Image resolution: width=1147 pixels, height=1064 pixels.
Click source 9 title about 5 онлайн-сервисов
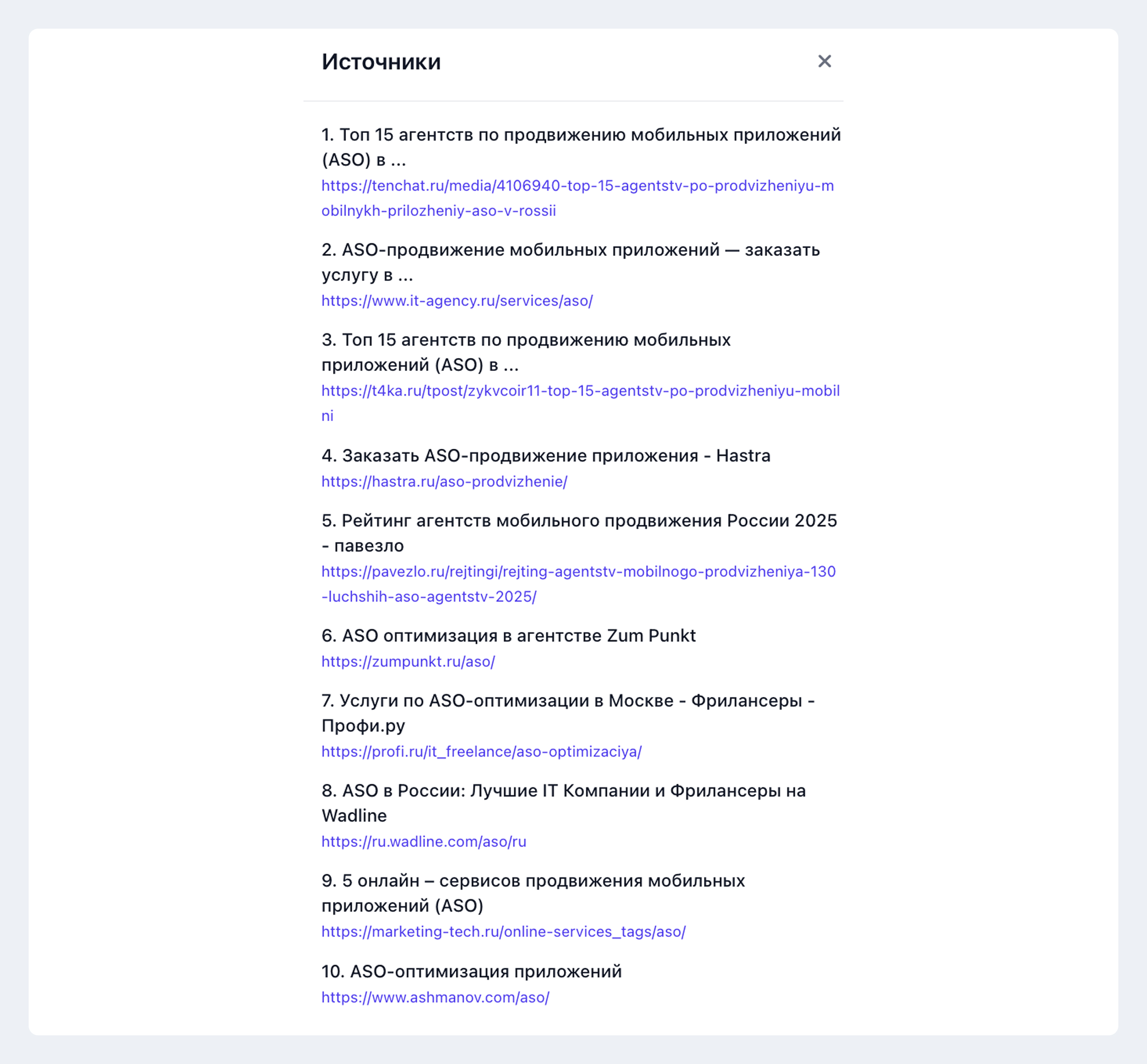click(x=533, y=893)
